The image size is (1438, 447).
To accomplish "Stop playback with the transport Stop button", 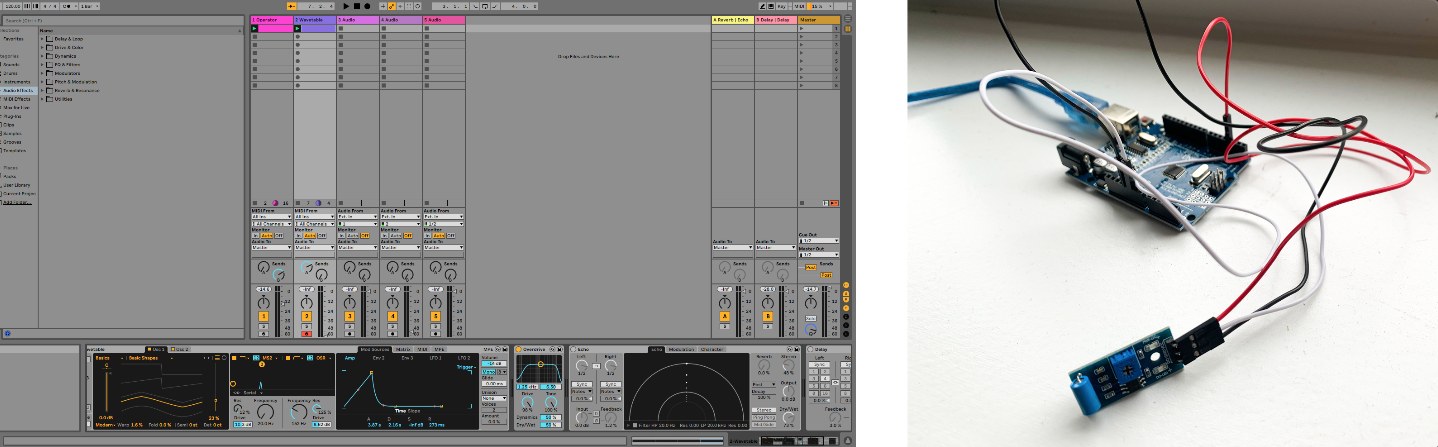I will click(356, 6).
